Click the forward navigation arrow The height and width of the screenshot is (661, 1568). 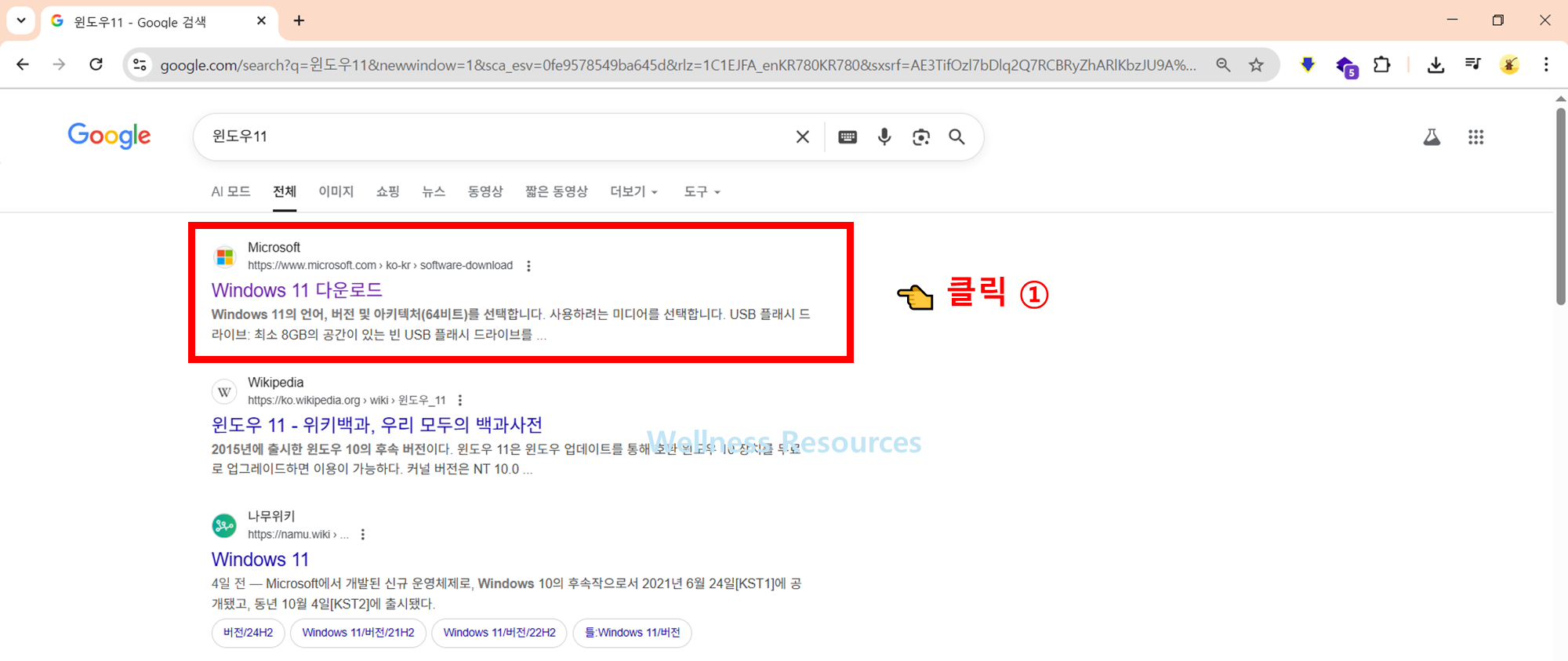(x=59, y=64)
